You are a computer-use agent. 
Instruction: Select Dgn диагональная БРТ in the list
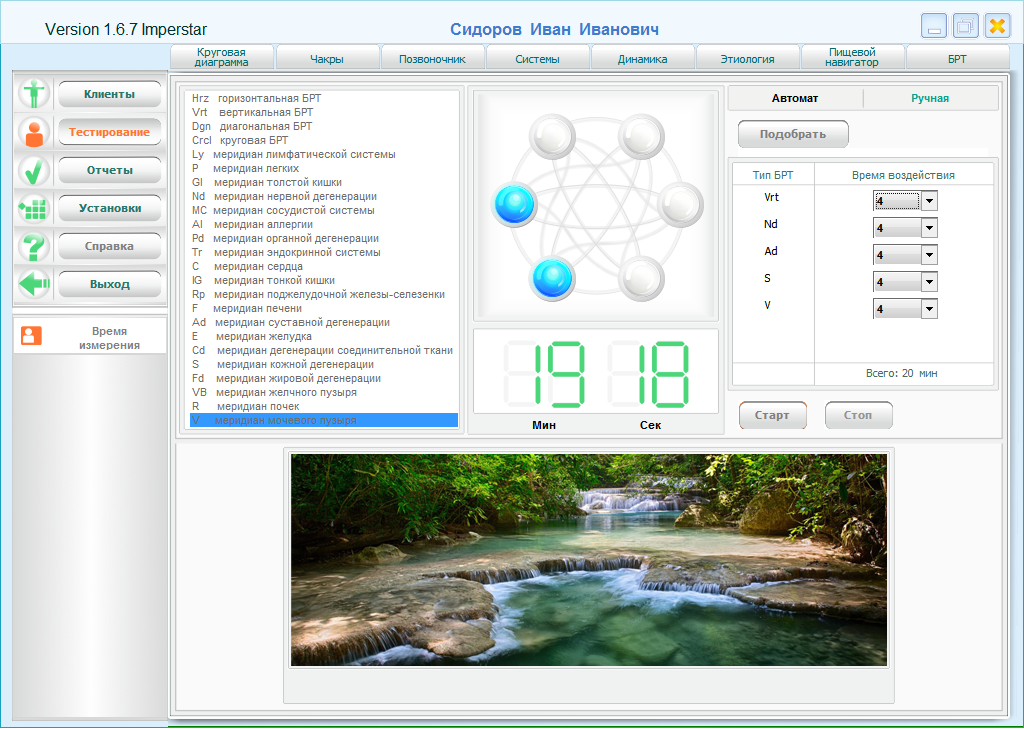tap(324, 126)
